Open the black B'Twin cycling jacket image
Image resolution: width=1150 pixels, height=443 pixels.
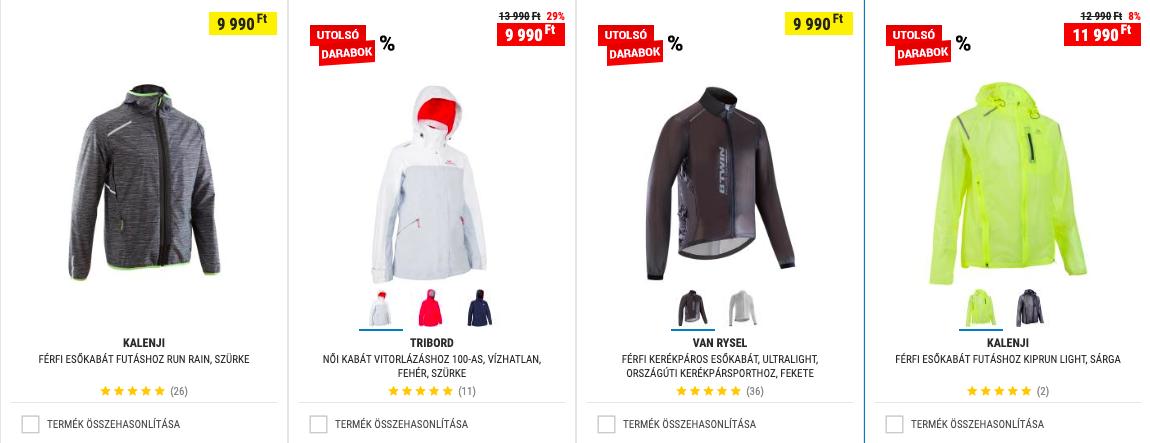(x=719, y=183)
